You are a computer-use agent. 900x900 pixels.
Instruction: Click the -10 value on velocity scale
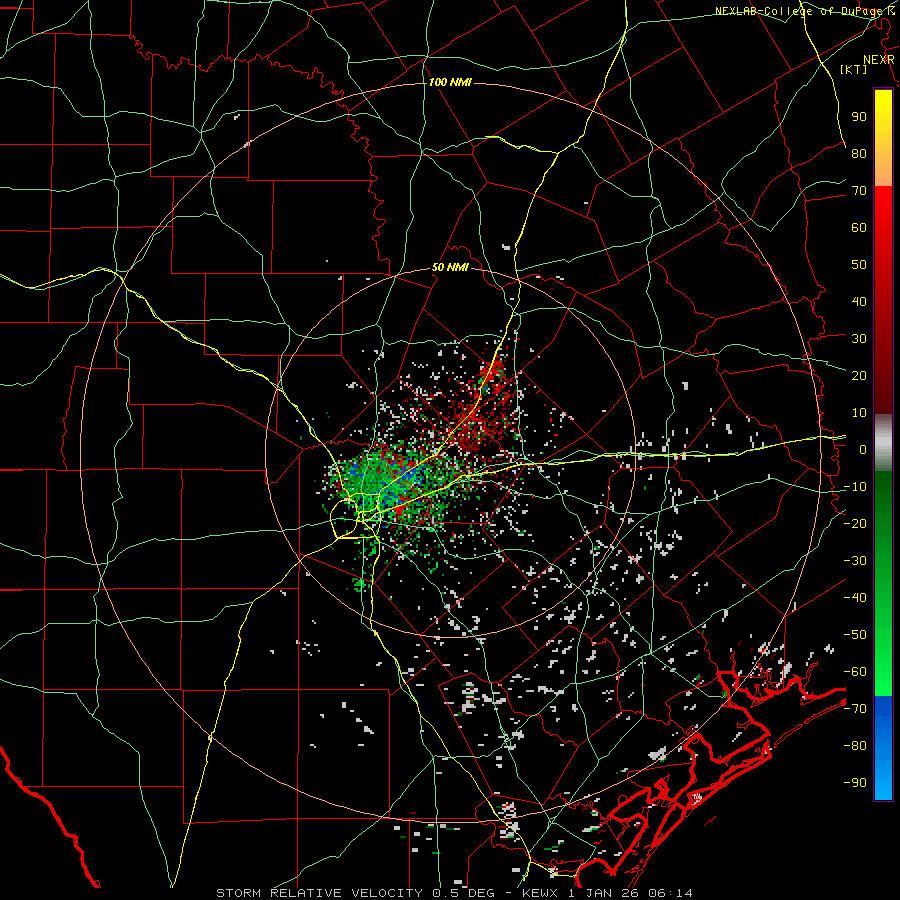pos(855,487)
